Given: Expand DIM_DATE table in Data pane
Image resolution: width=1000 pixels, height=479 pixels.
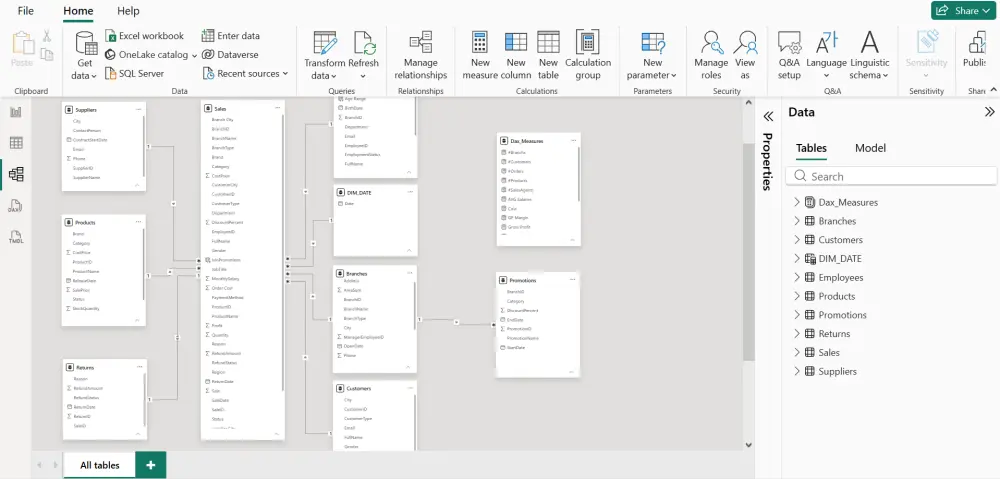Looking at the screenshot, I should point(797,258).
